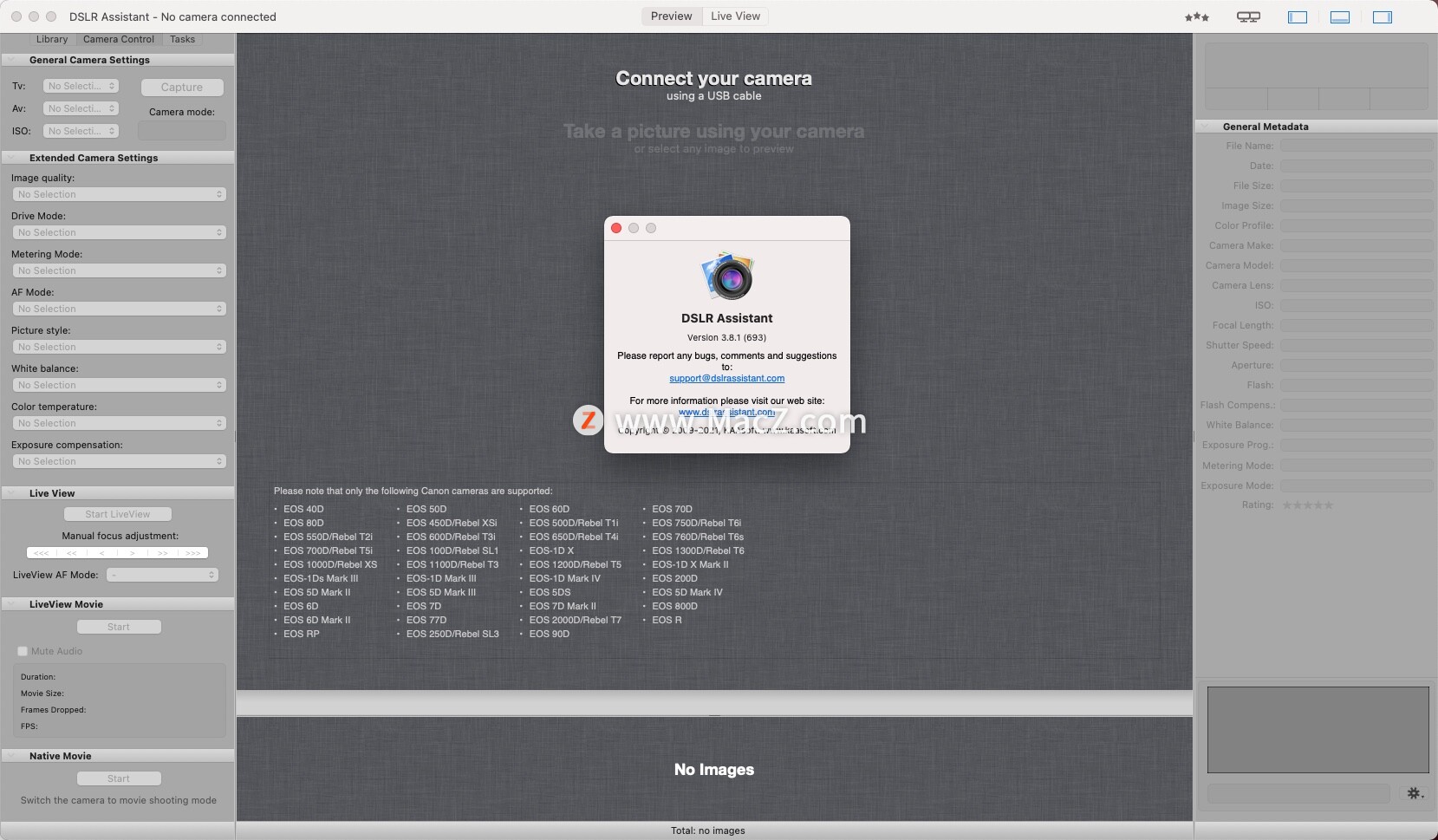Collapse the Native Movie section
Image resolution: width=1438 pixels, height=840 pixels.
tap(12, 756)
